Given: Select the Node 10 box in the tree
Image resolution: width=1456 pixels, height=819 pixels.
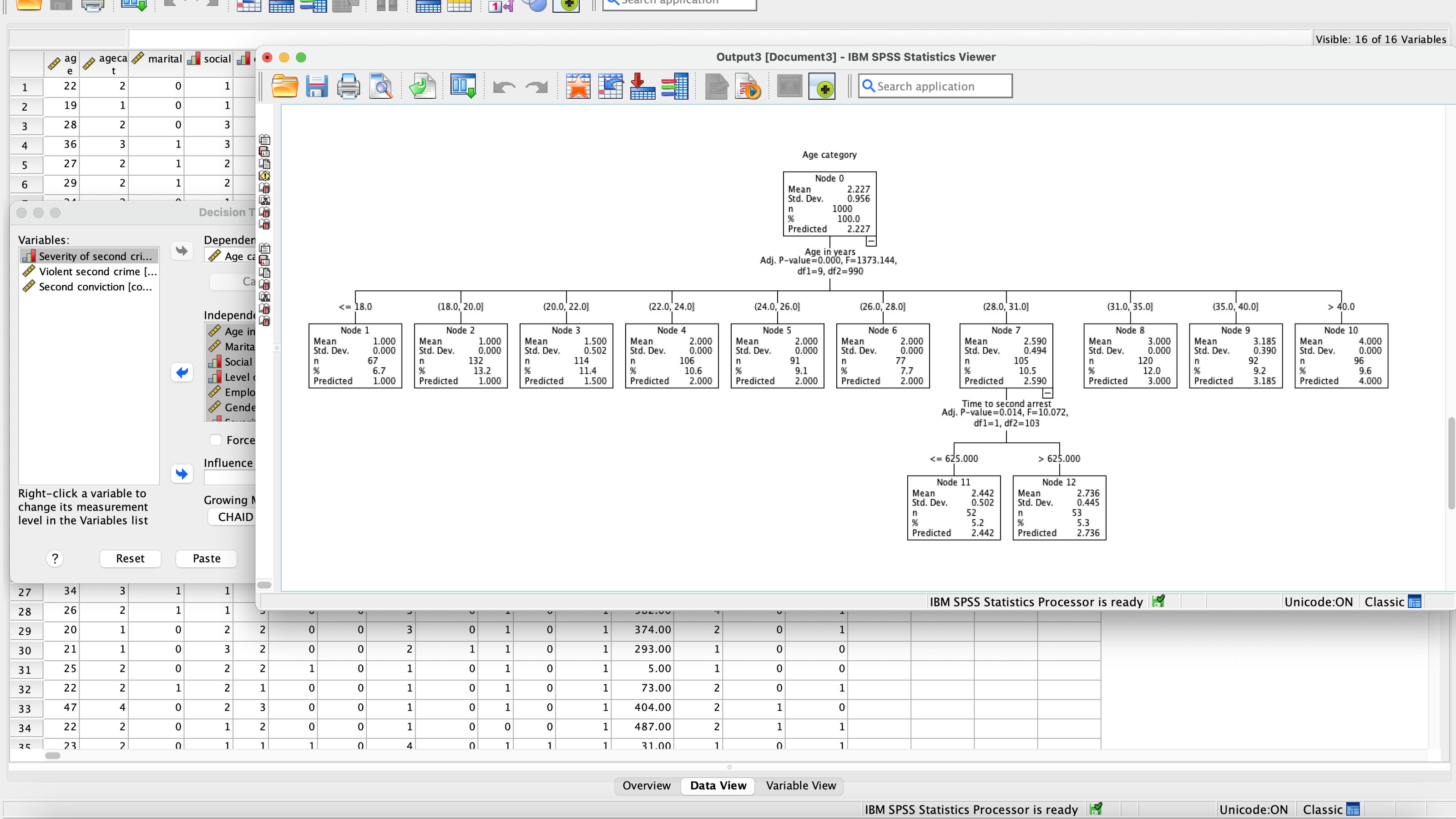Looking at the screenshot, I should click(x=1341, y=355).
